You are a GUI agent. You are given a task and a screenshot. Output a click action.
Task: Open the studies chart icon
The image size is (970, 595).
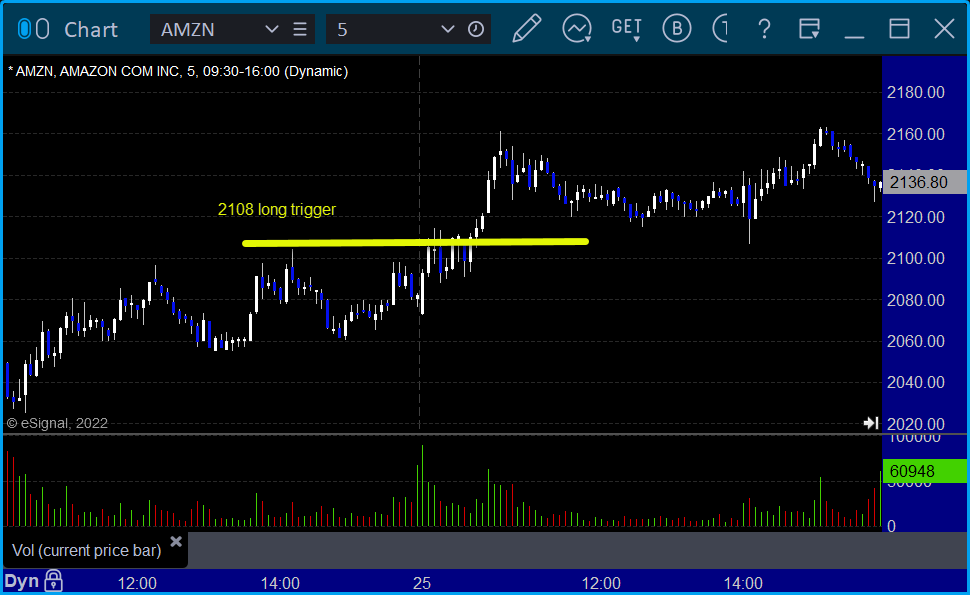[x=577, y=28]
